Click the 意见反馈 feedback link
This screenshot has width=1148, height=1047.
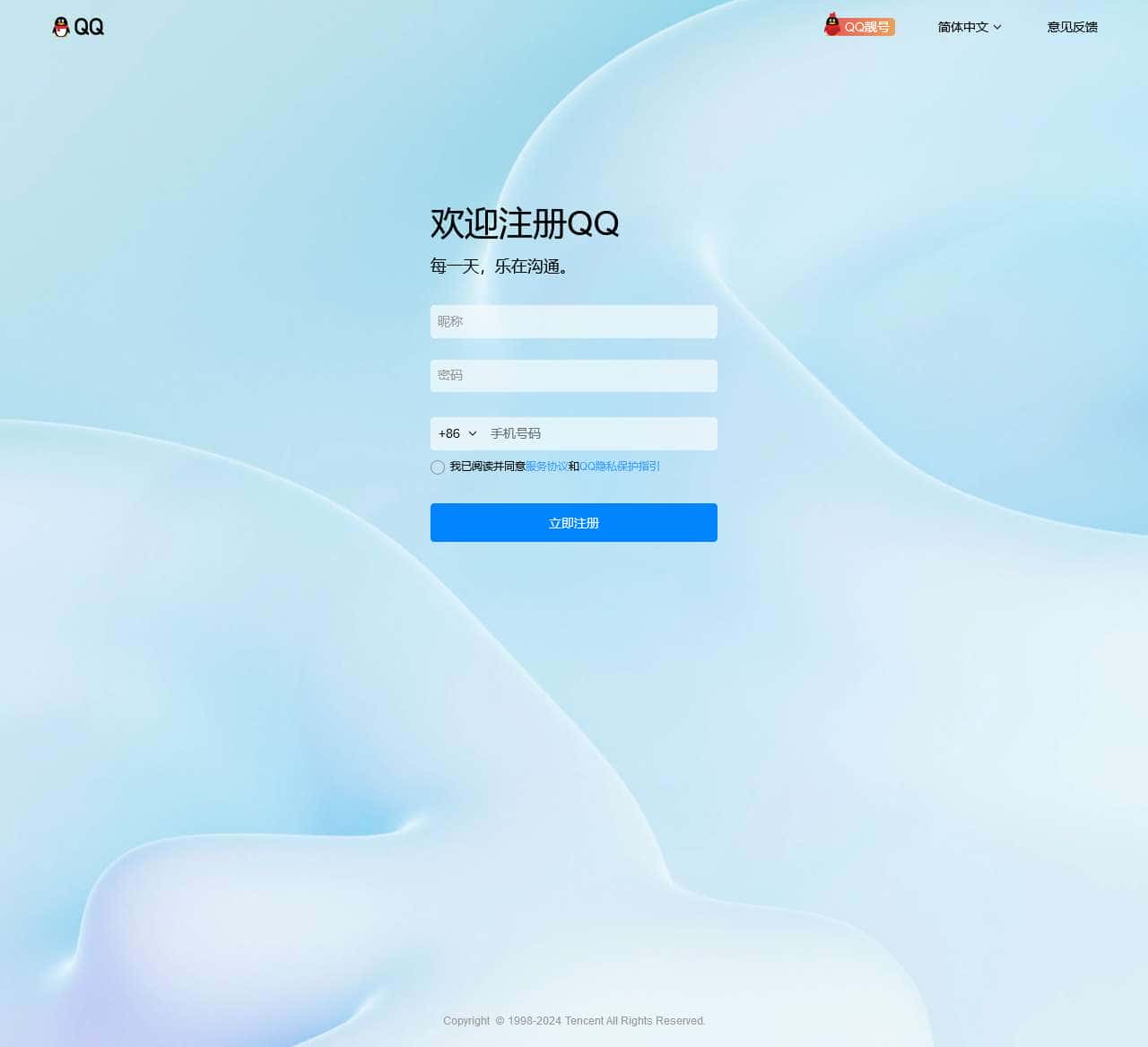coord(1071,27)
